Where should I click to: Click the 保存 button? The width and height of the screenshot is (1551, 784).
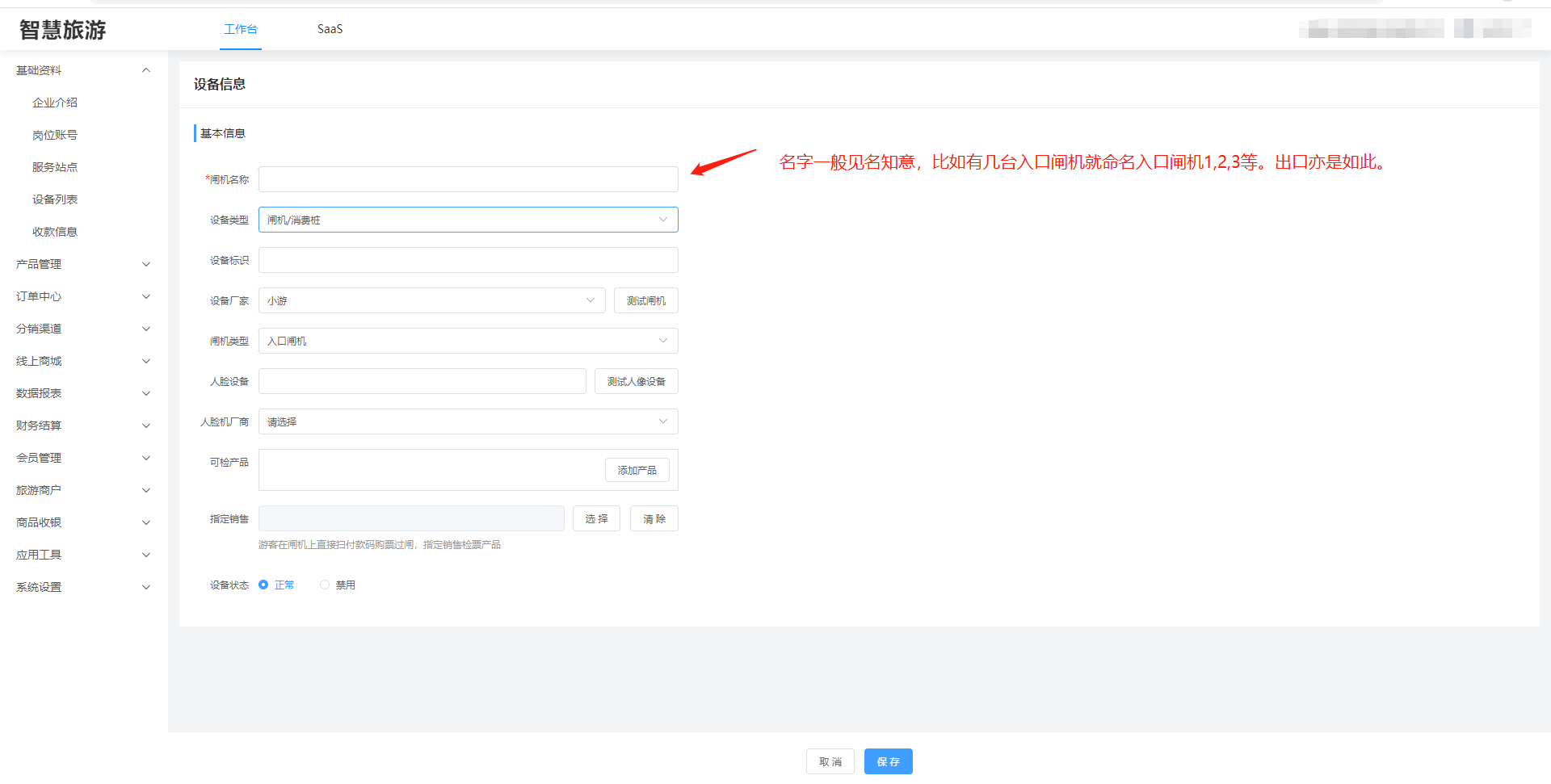888,761
